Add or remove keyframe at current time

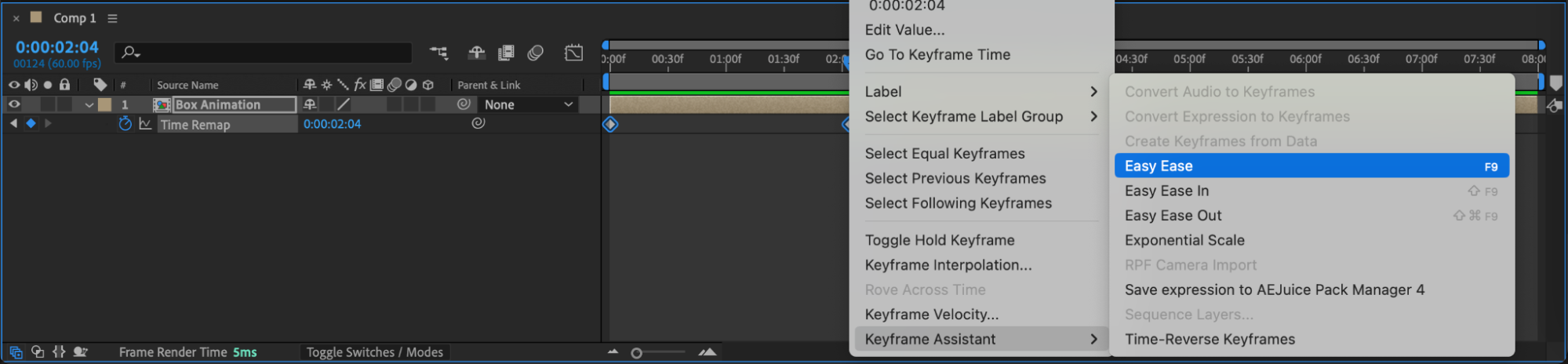click(31, 124)
